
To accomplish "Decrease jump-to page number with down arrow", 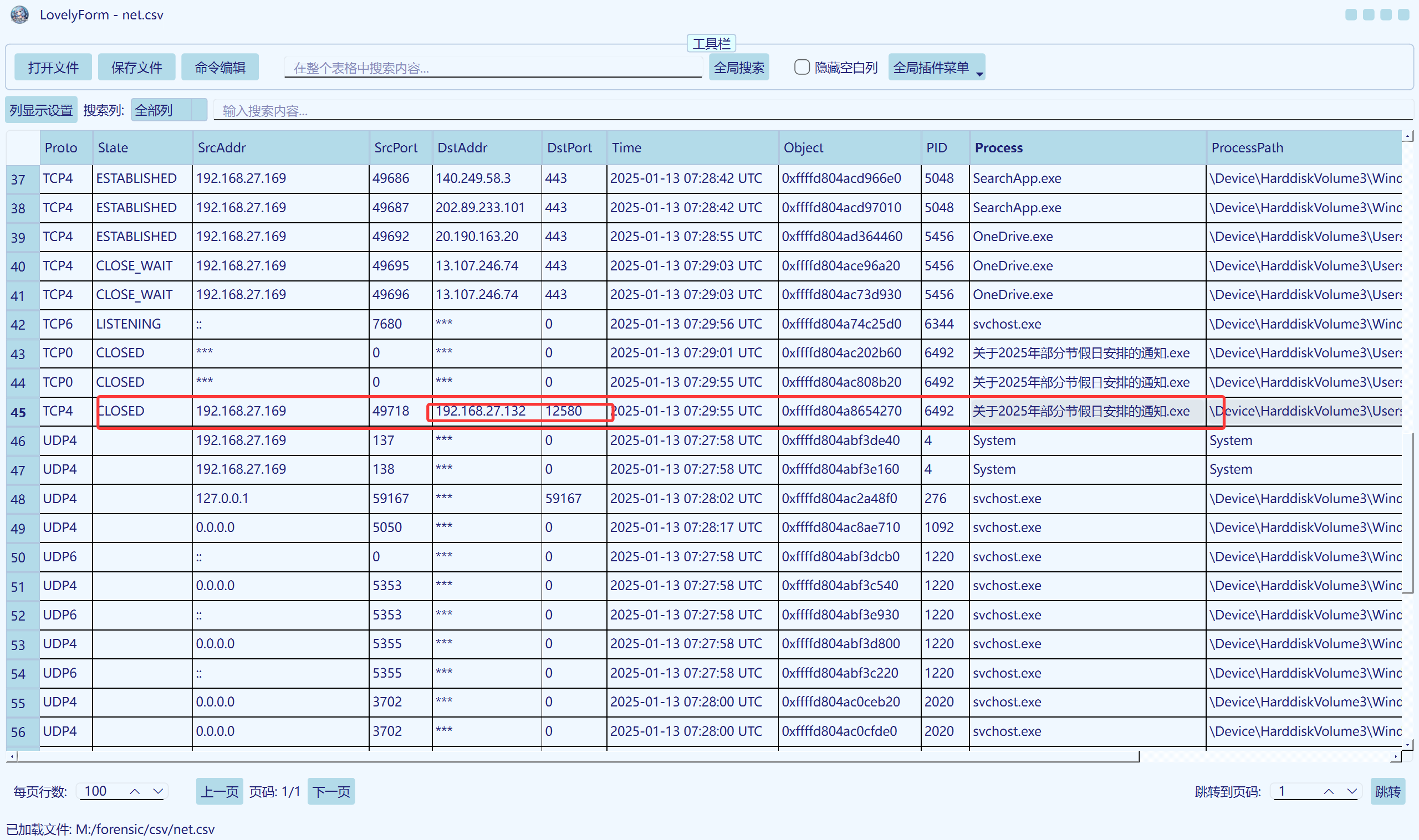I will point(1352,792).
